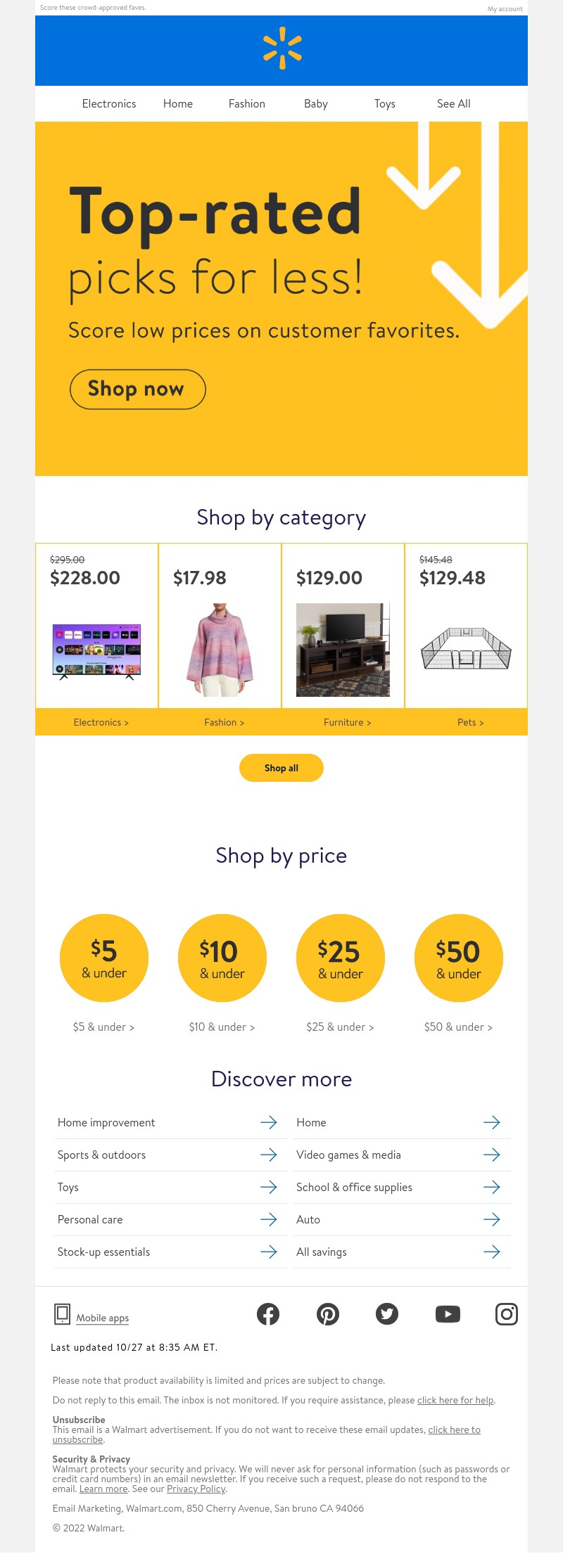Screen dimensions: 563x1568
Task: Select the $25 & under circle
Action: [x=341, y=958]
